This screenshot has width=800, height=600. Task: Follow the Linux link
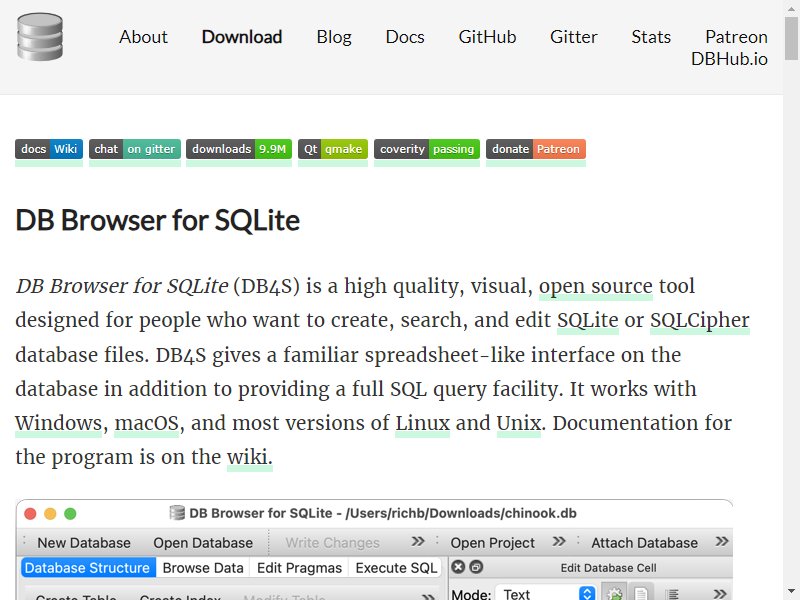(422, 423)
